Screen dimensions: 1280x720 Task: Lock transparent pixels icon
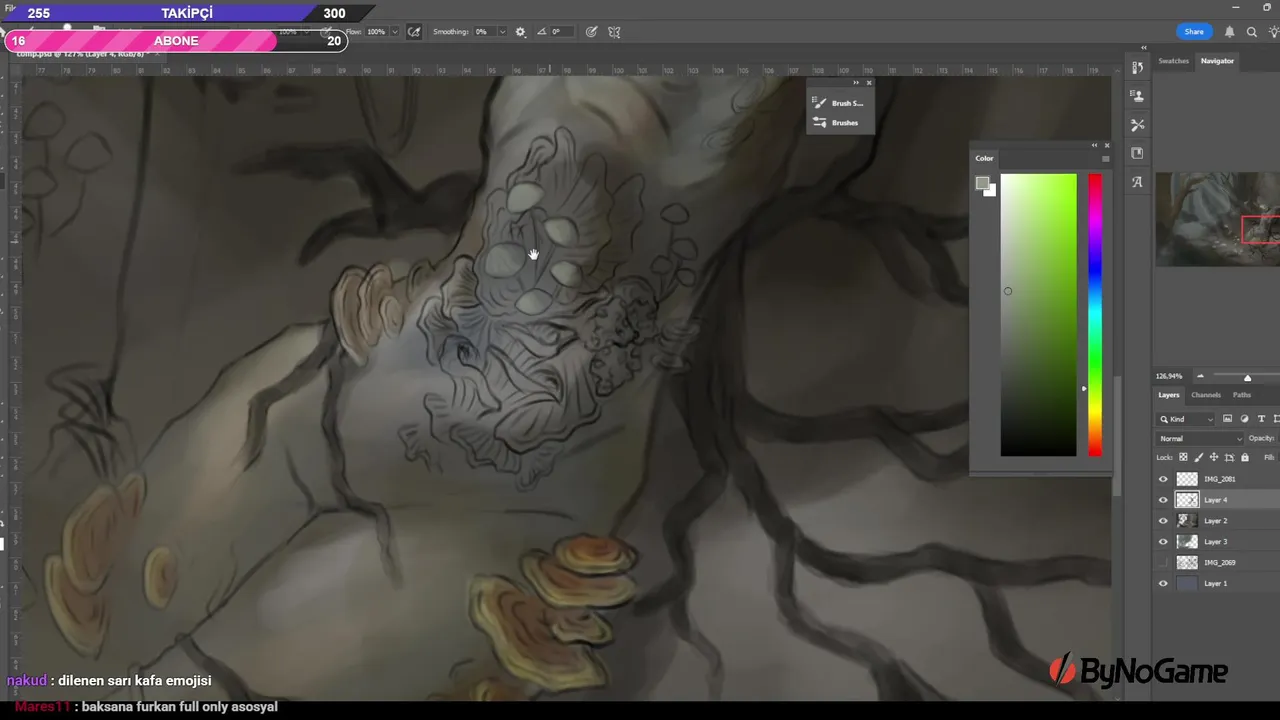(x=1183, y=457)
